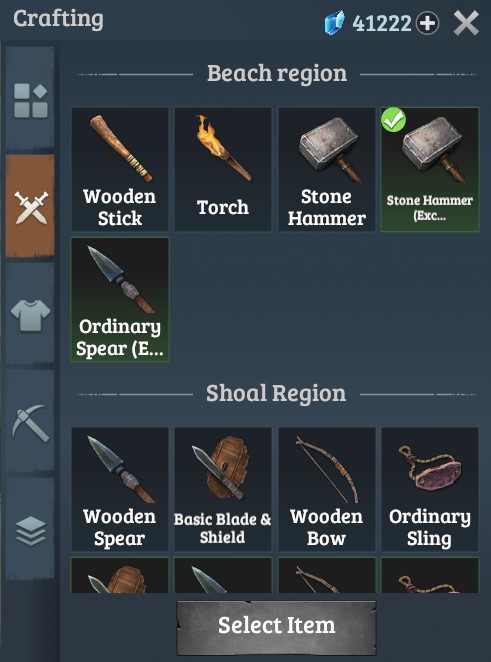Close the Crafting window
Screen dimensions: 491x662
tap(466, 23)
